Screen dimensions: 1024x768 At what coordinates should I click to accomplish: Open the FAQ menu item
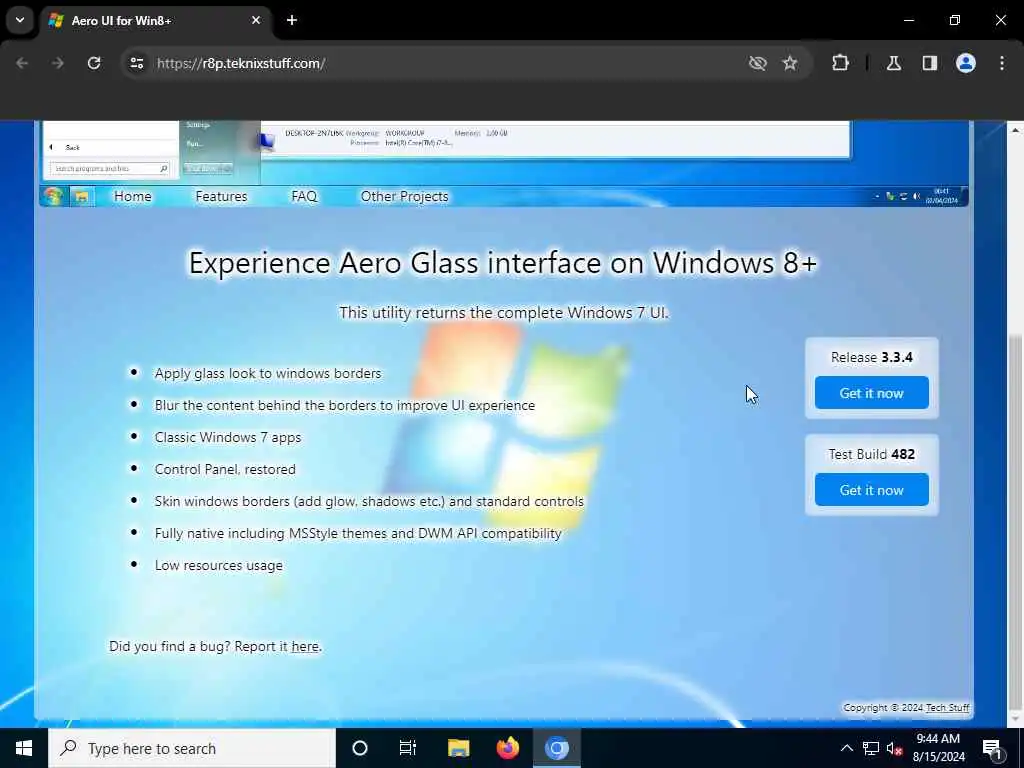point(304,197)
